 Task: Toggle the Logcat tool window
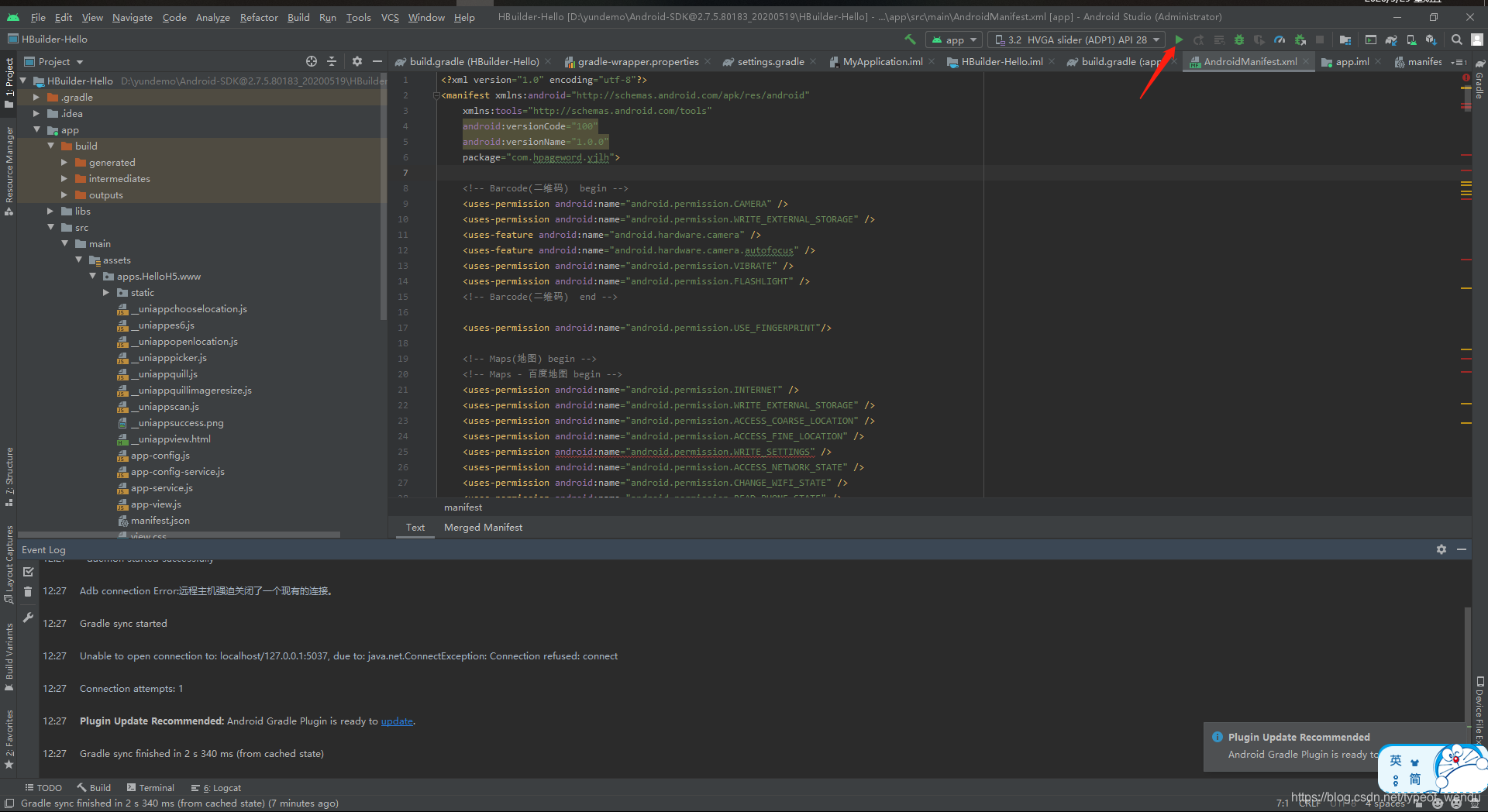[x=216, y=788]
